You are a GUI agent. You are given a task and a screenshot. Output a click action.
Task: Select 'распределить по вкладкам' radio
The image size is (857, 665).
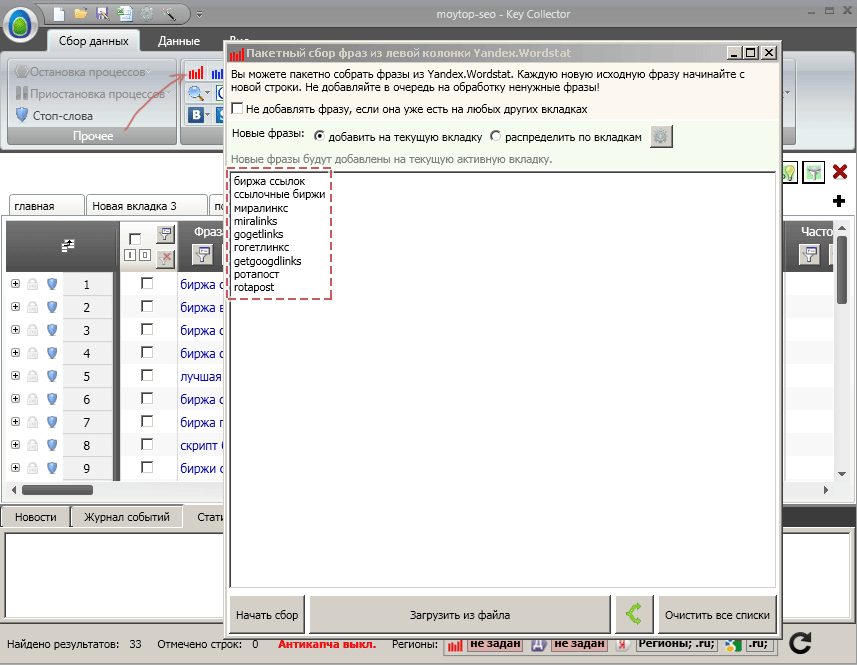pyautogui.click(x=495, y=136)
